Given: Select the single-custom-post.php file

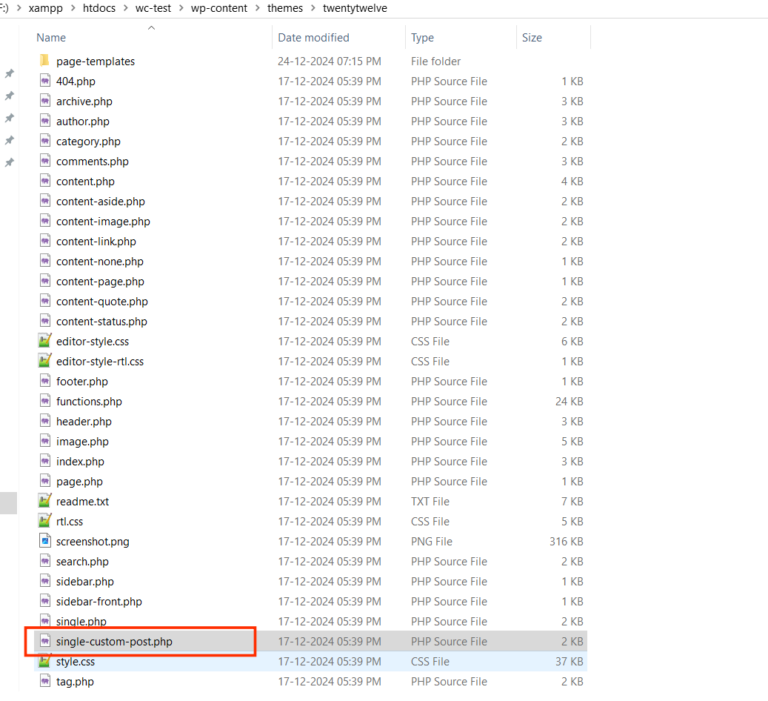Looking at the screenshot, I should 114,641.
